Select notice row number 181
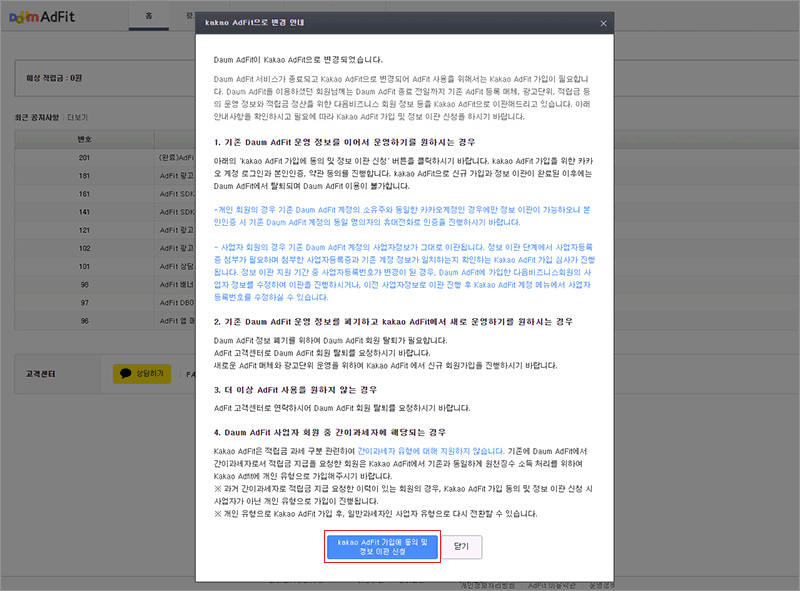 tap(84, 176)
